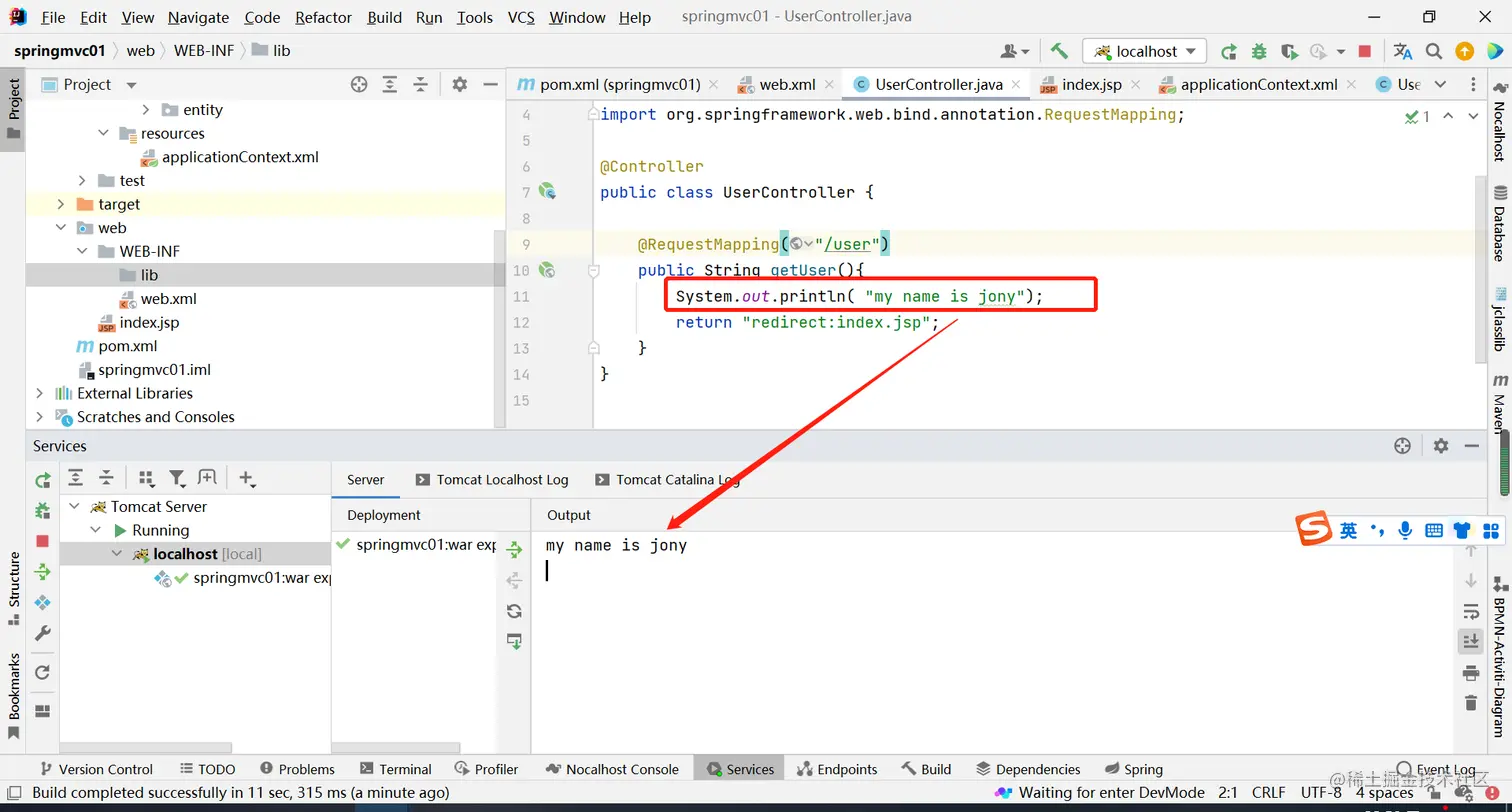The image size is (1512, 812).
Task: Clear output with the trash icon
Action: (1470, 703)
